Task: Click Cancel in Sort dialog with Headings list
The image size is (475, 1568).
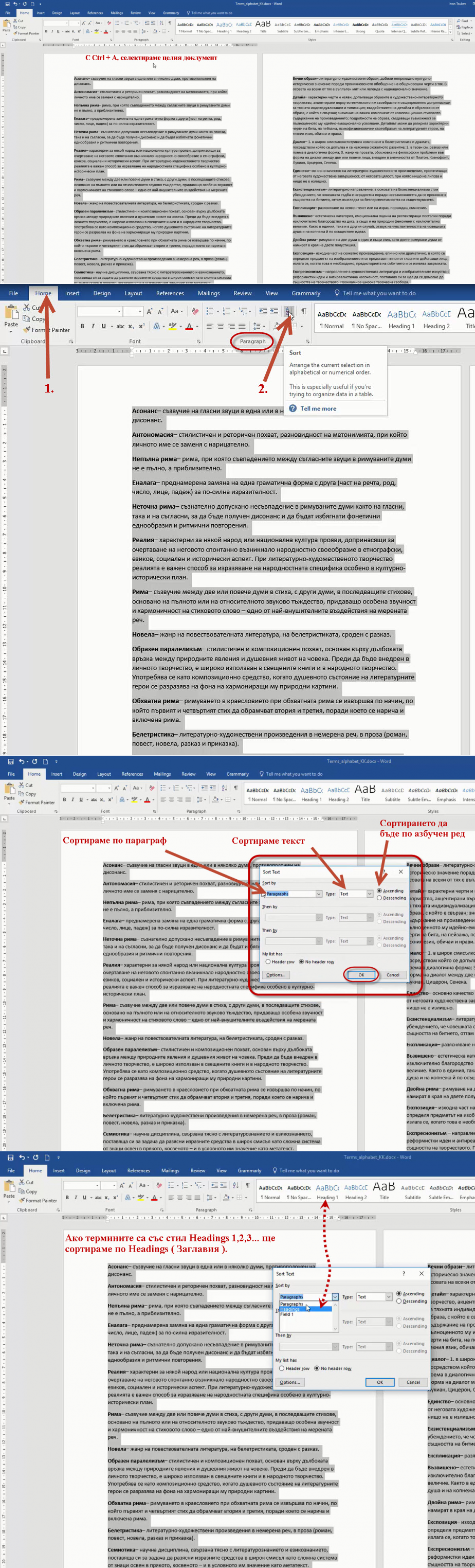Action: (413, 1382)
